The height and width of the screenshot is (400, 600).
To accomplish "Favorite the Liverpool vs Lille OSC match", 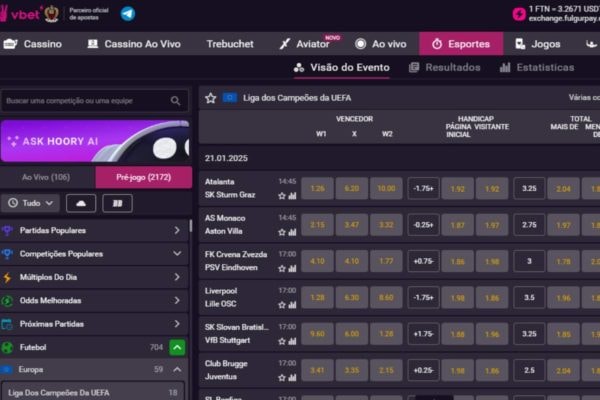I will (x=282, y=305).
